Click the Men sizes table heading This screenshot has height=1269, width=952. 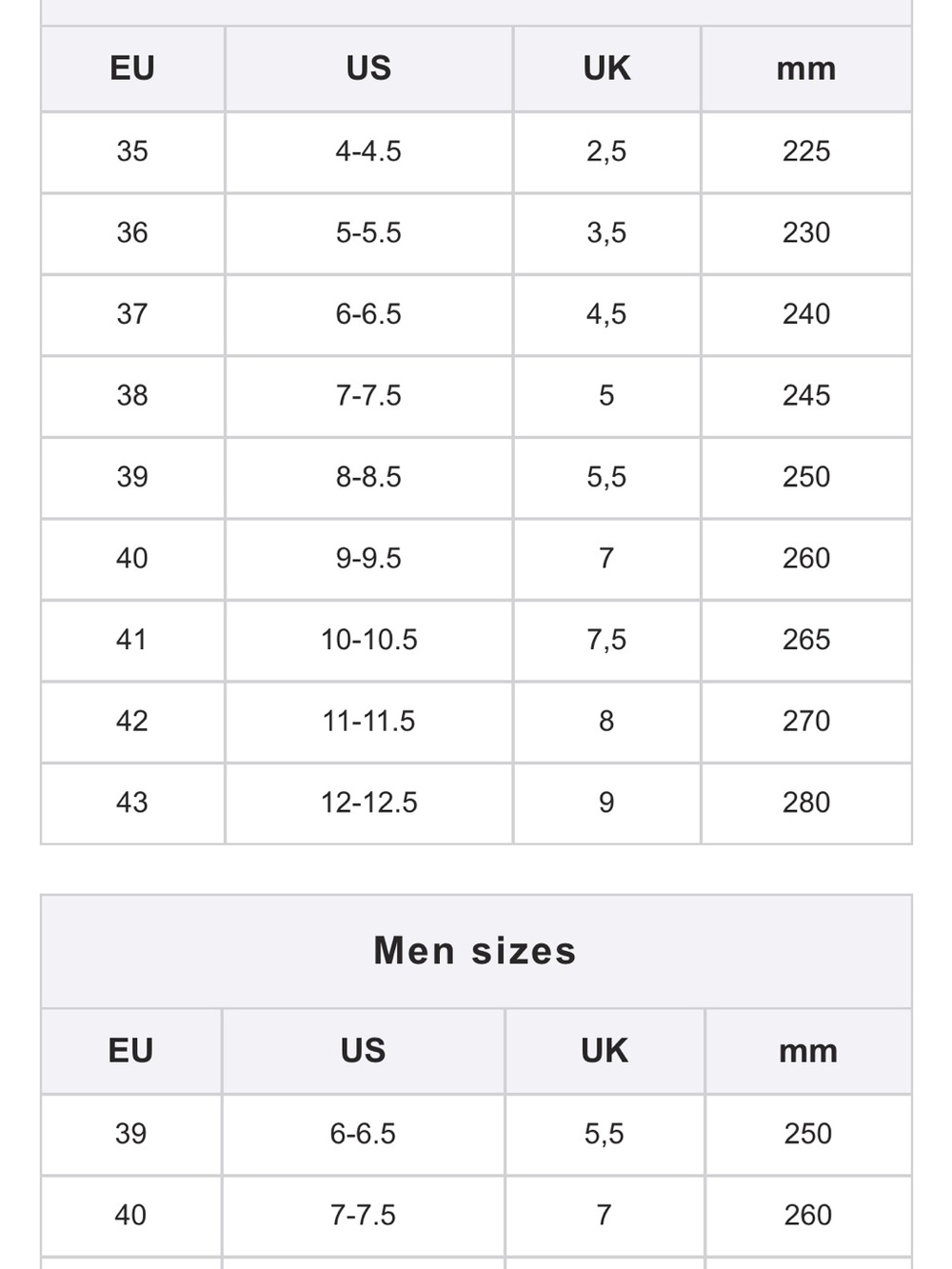[x=475, y=951]
